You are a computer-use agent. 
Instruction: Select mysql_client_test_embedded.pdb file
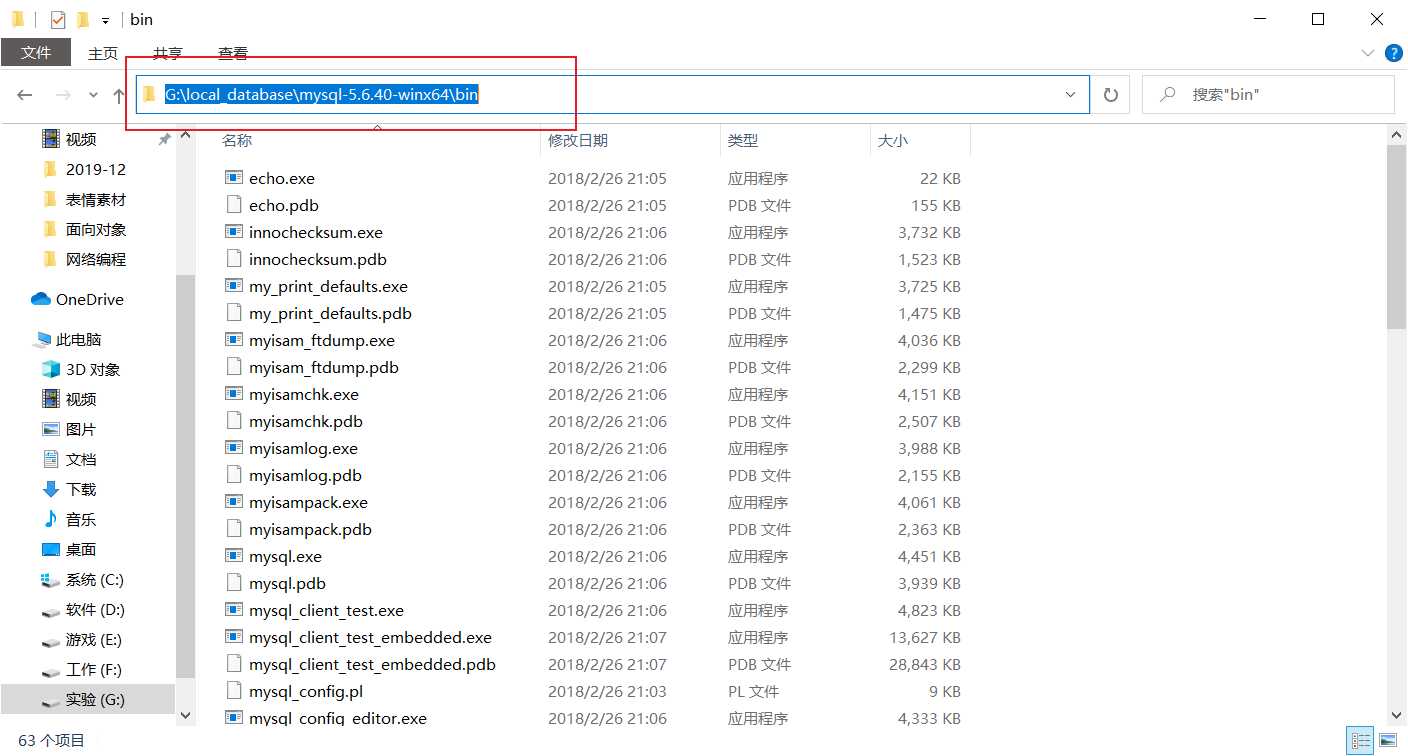tap(372, 664)
